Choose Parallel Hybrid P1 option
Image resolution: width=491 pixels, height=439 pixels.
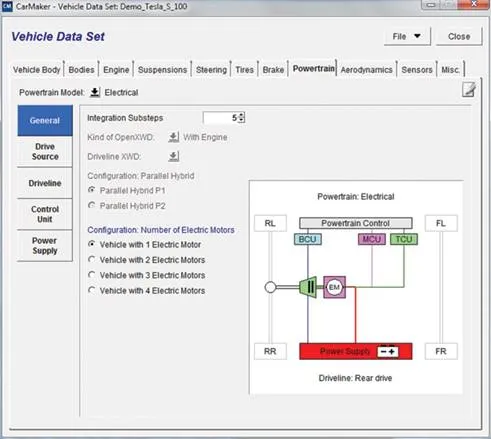pyautogui.click(x=127, y=190)
